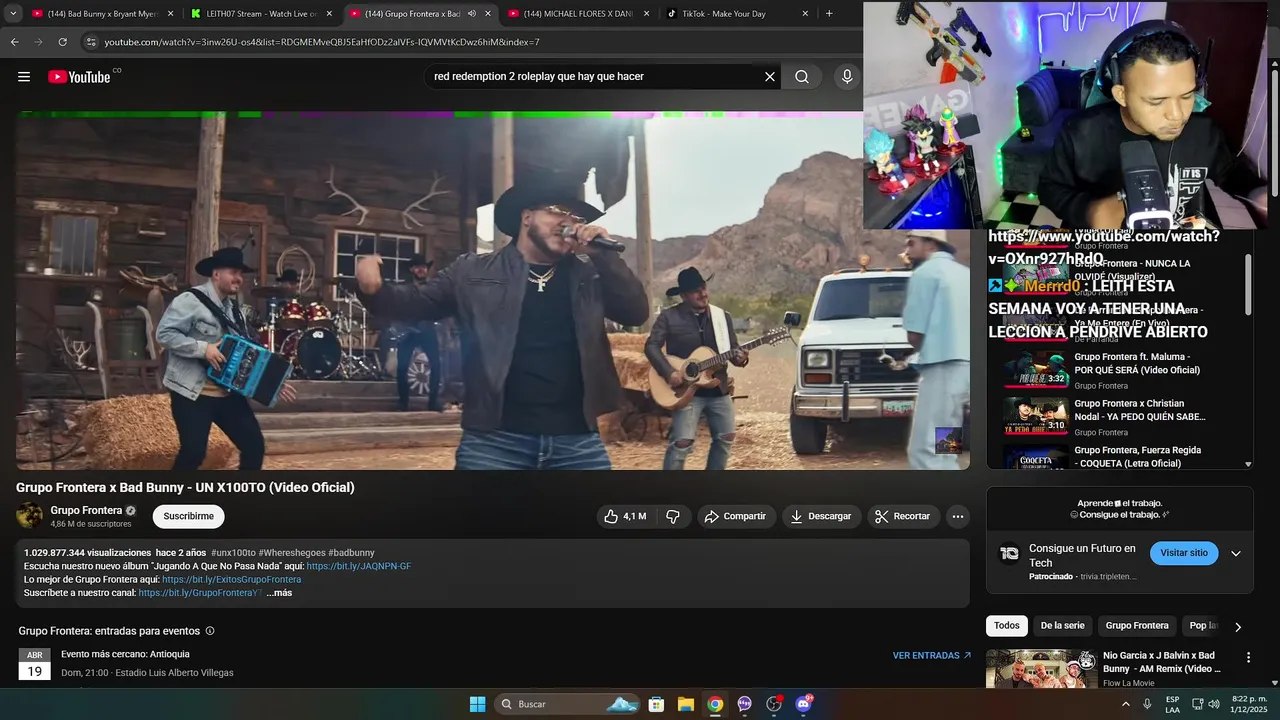Dislike the UN X100TO video

coord(673,516)
